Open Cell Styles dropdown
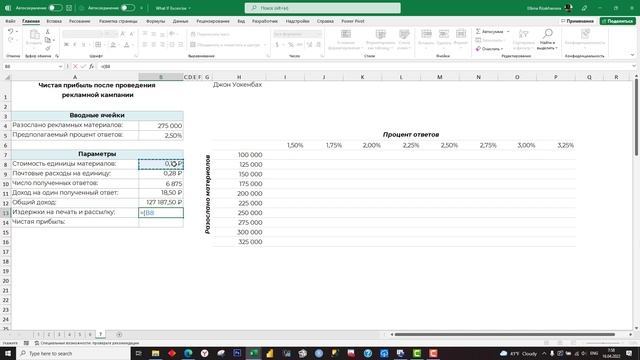The height and width of the screenshot is (360, 640). [404, 40]
